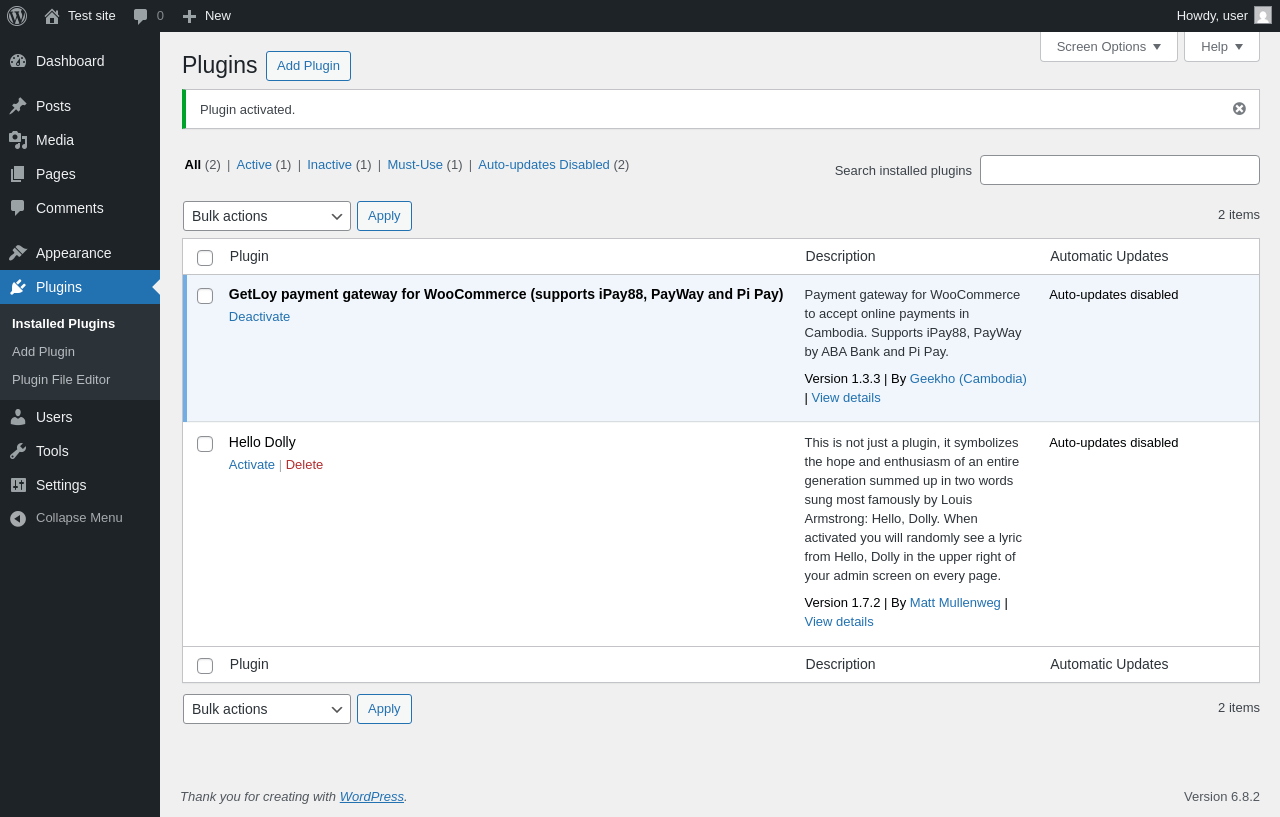The height and width of the screenshot is (817, 1280).
Task: Open the Dashboard icon in sidebar
Action: coord(18,61)
